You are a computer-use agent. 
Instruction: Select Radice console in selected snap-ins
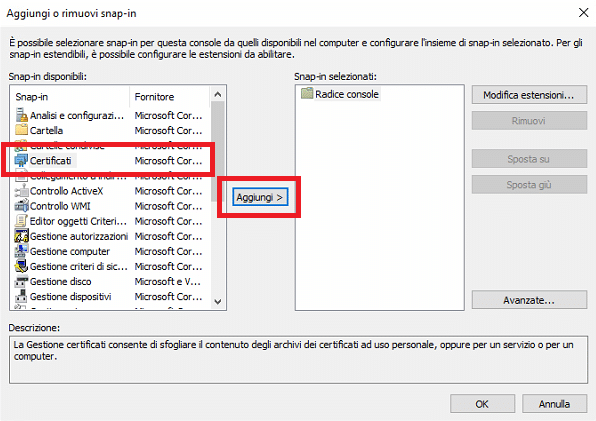(x=340, y=94)
